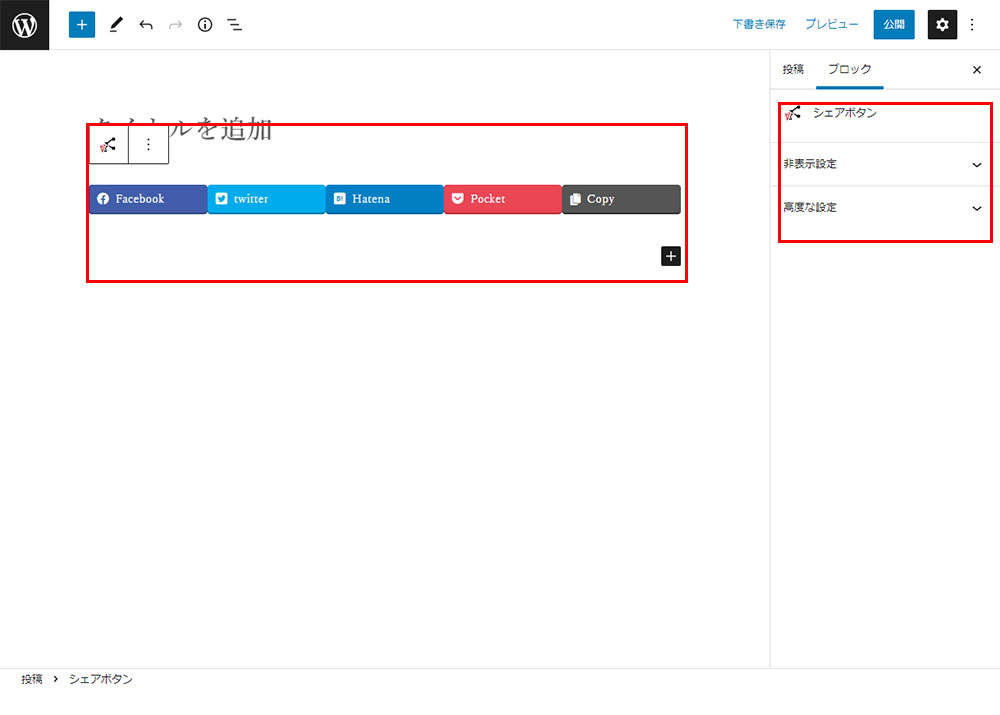Click 投稿 in the bottom breadcrumb
Image resolution: width=1000 pixels, height=715 pixels.
[32, 679]
